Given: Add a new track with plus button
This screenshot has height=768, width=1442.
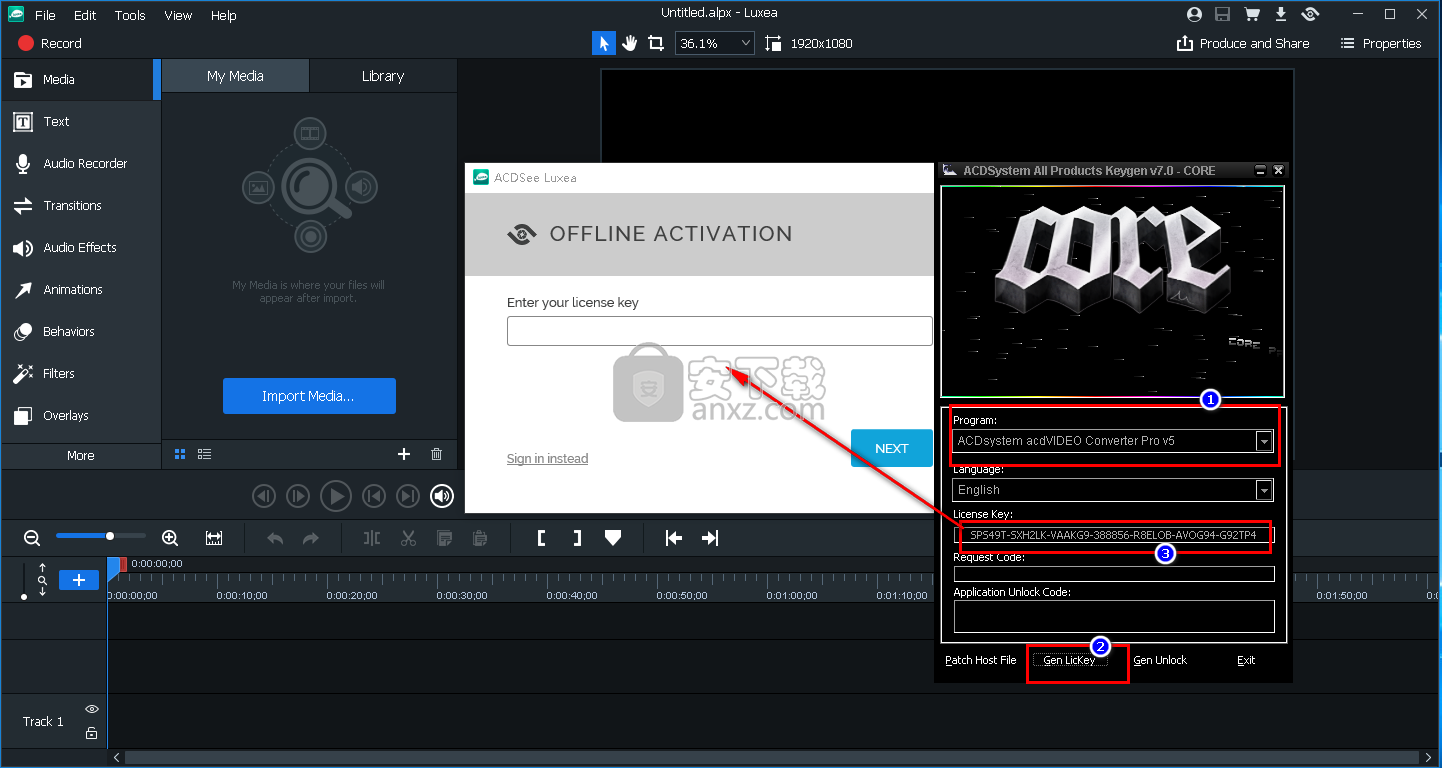Looking at the screenshot, I should (x=79, y=580).
